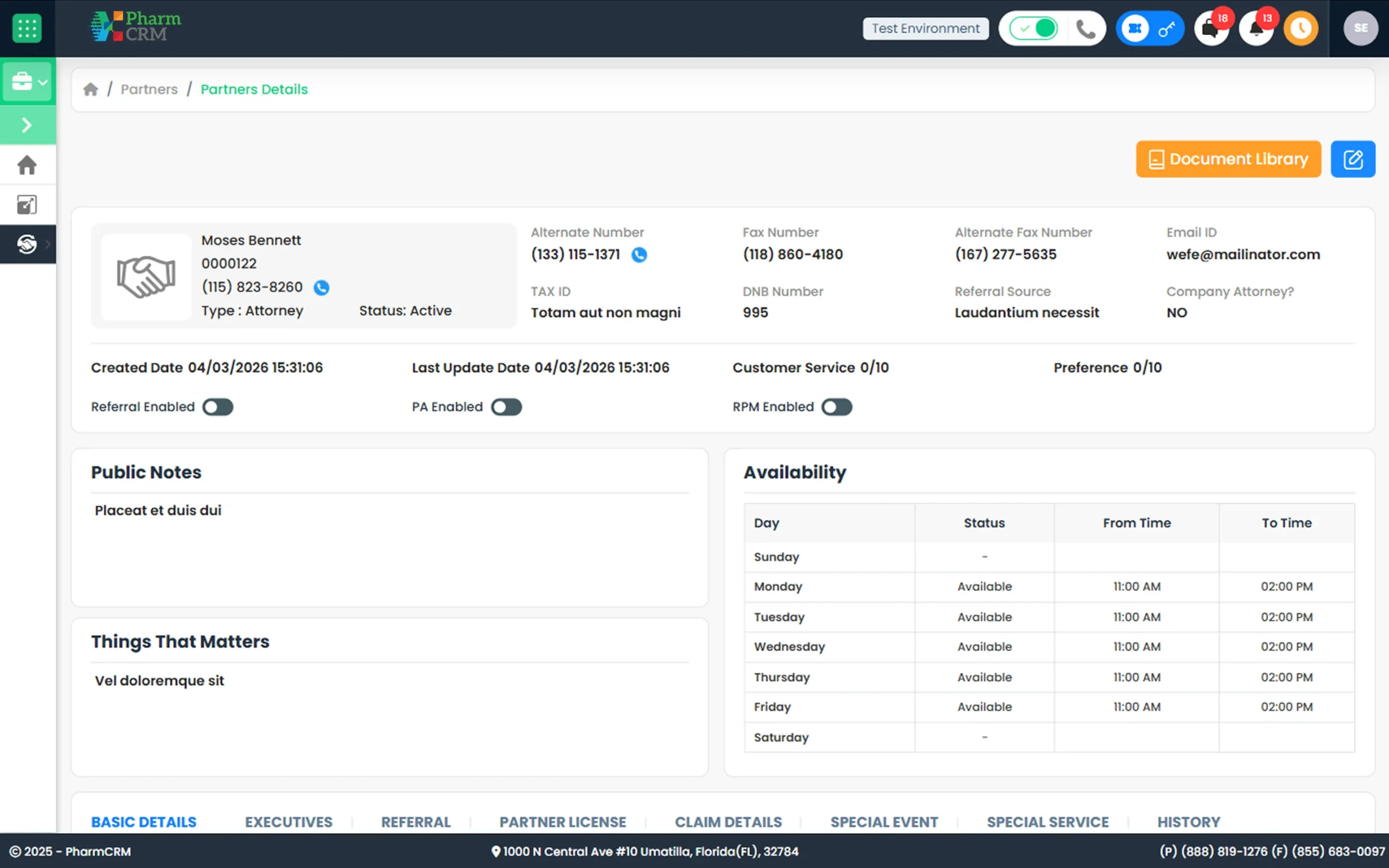Viewport: 1389px width, 868px height.
Task: Turn on the PA Enabled switch
Action: (x=506, y=407)
